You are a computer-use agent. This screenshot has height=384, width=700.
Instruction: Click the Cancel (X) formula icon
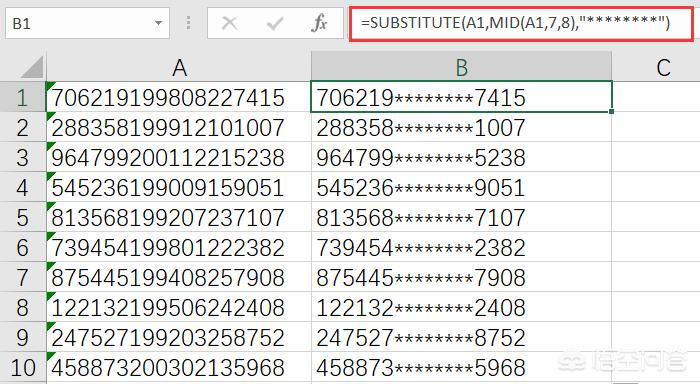pos(229,23)
